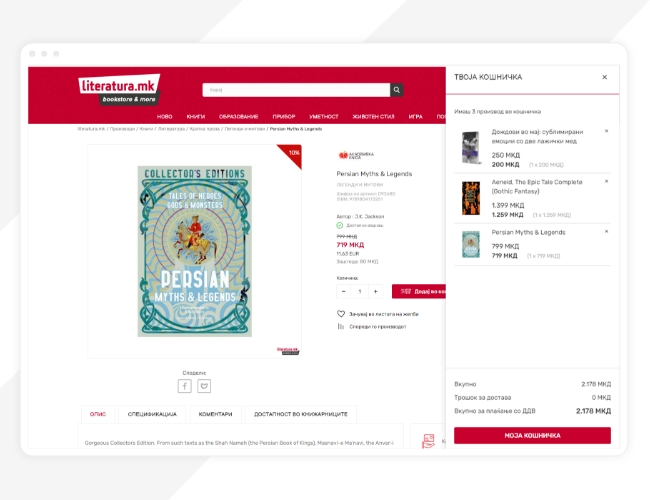The height and width of the screenshot is (500, 650).
Task: Share product on Facebook icon
Action: point(184,386)
